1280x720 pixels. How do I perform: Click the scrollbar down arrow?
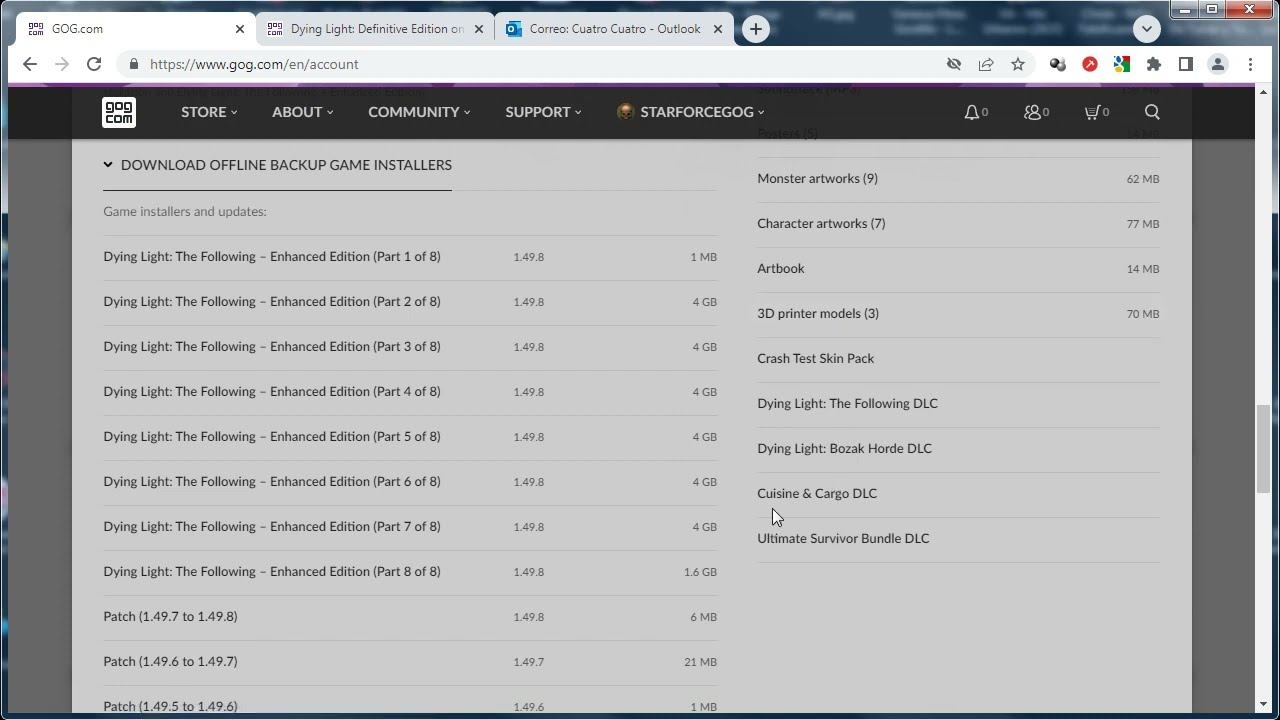(1264, 705)
